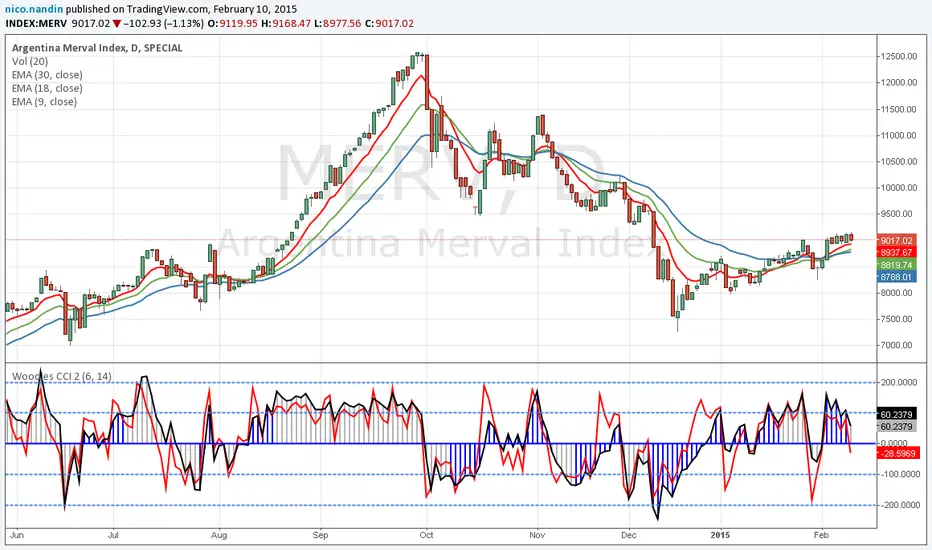Select the Argentina Merval Index, D, SPECIAL title

tap(97, 48)
